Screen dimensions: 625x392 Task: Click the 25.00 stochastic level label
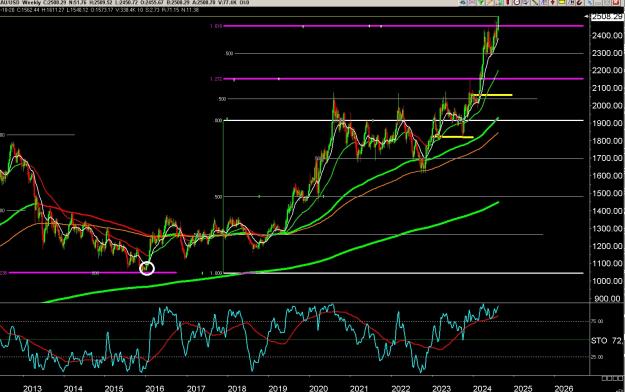pyautogui.click(x=597, y=357)
